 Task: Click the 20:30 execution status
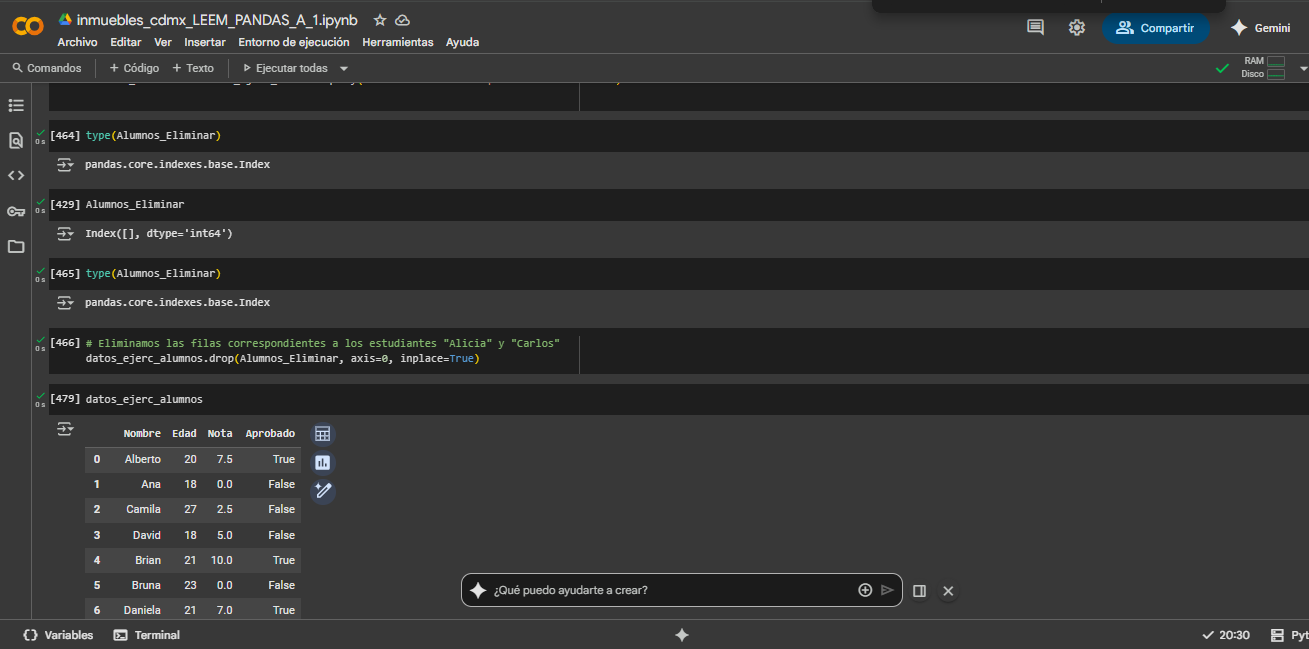[1226, 635]
